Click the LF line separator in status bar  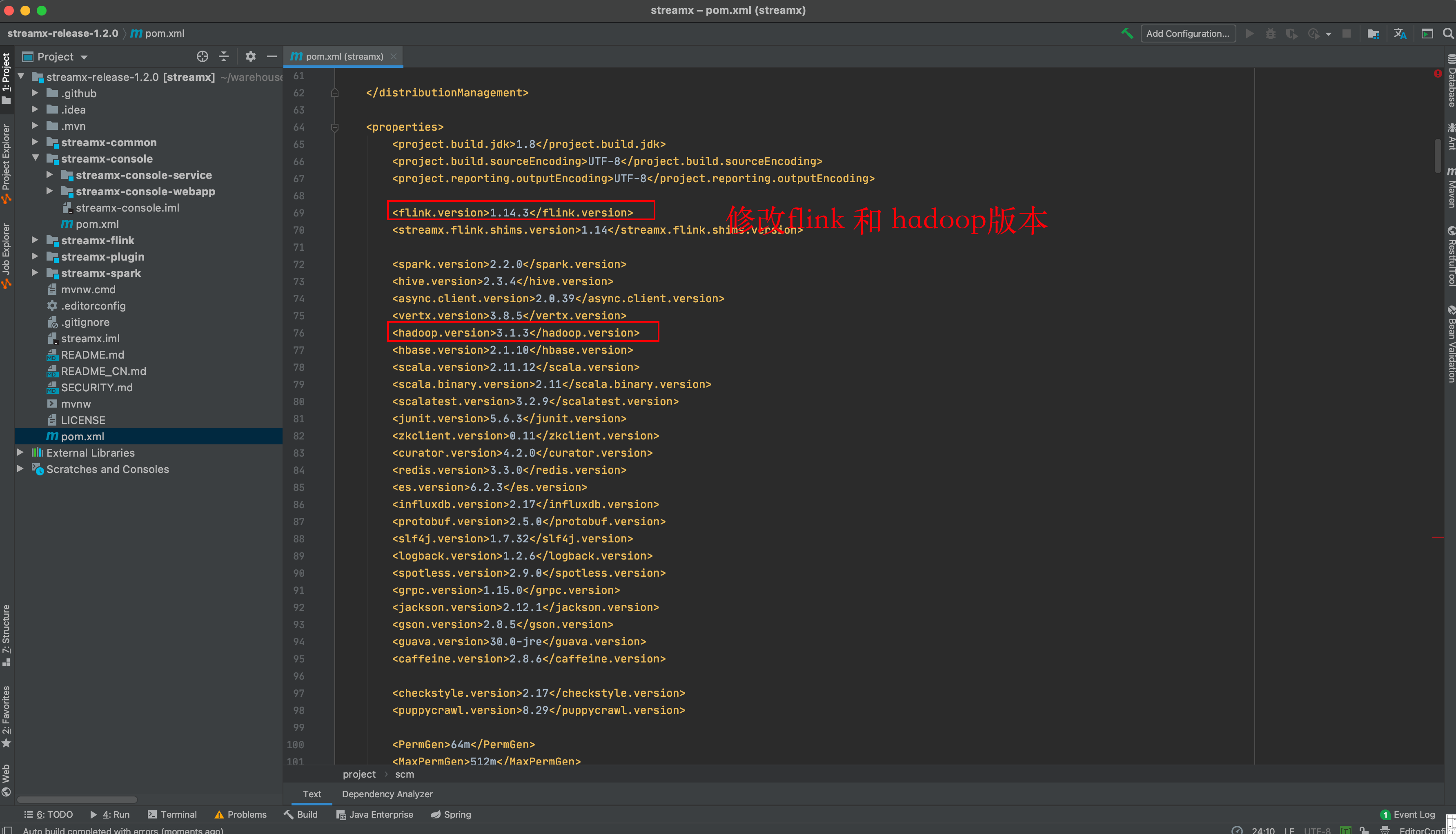[x=1289, y=830]
